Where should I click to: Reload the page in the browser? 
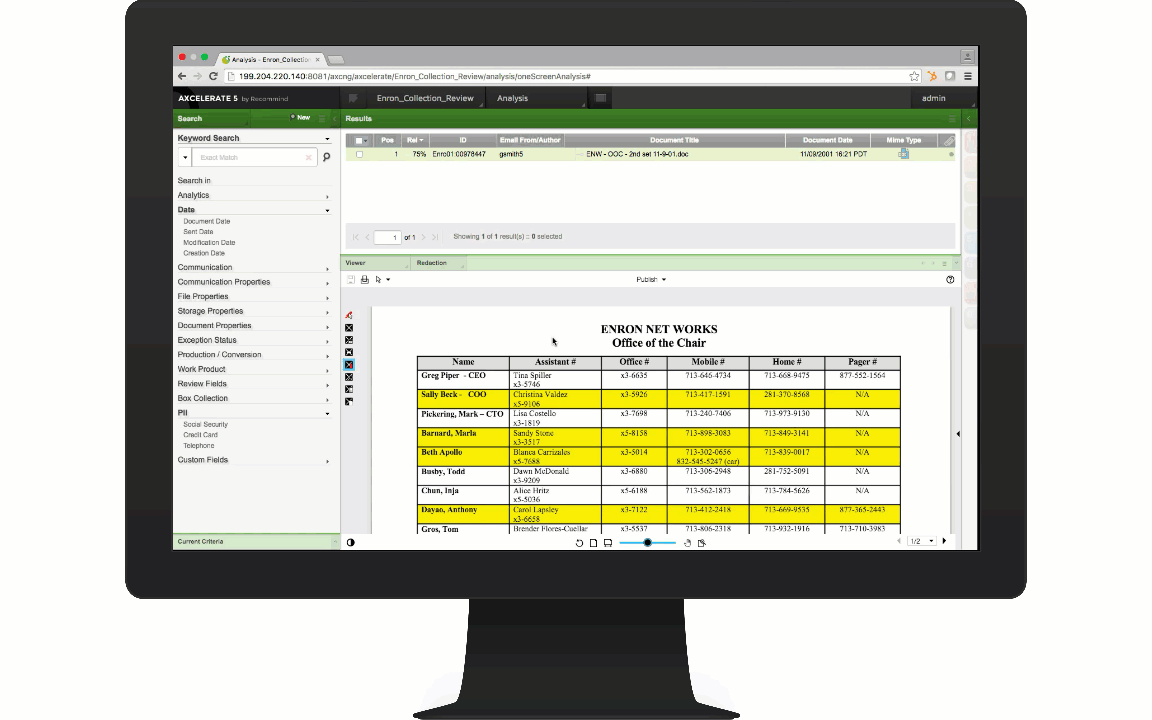[213, 76]
